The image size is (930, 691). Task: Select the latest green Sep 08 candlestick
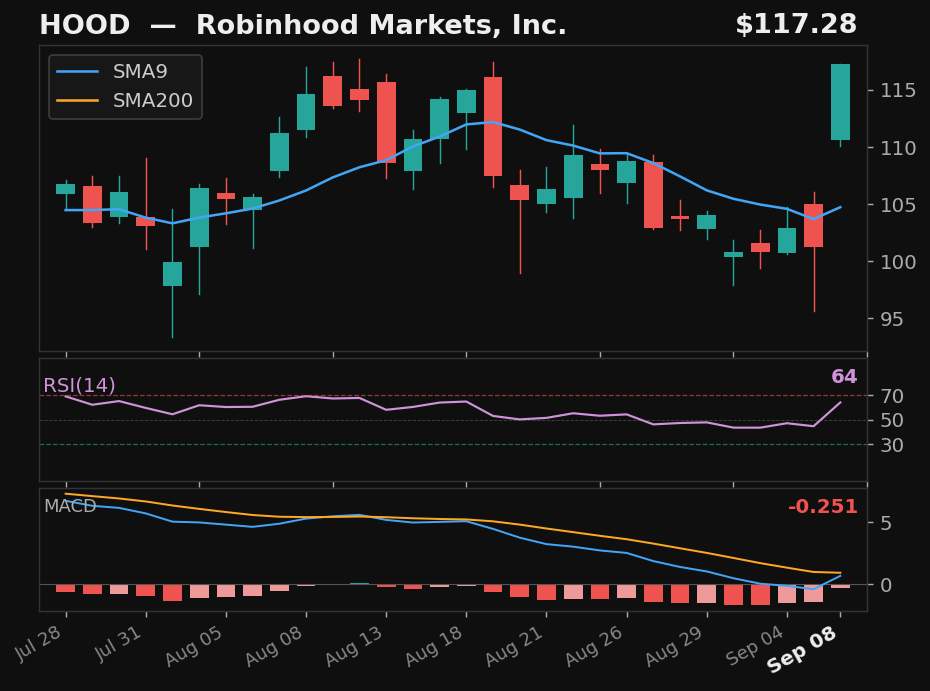click(x=840, y=102)
